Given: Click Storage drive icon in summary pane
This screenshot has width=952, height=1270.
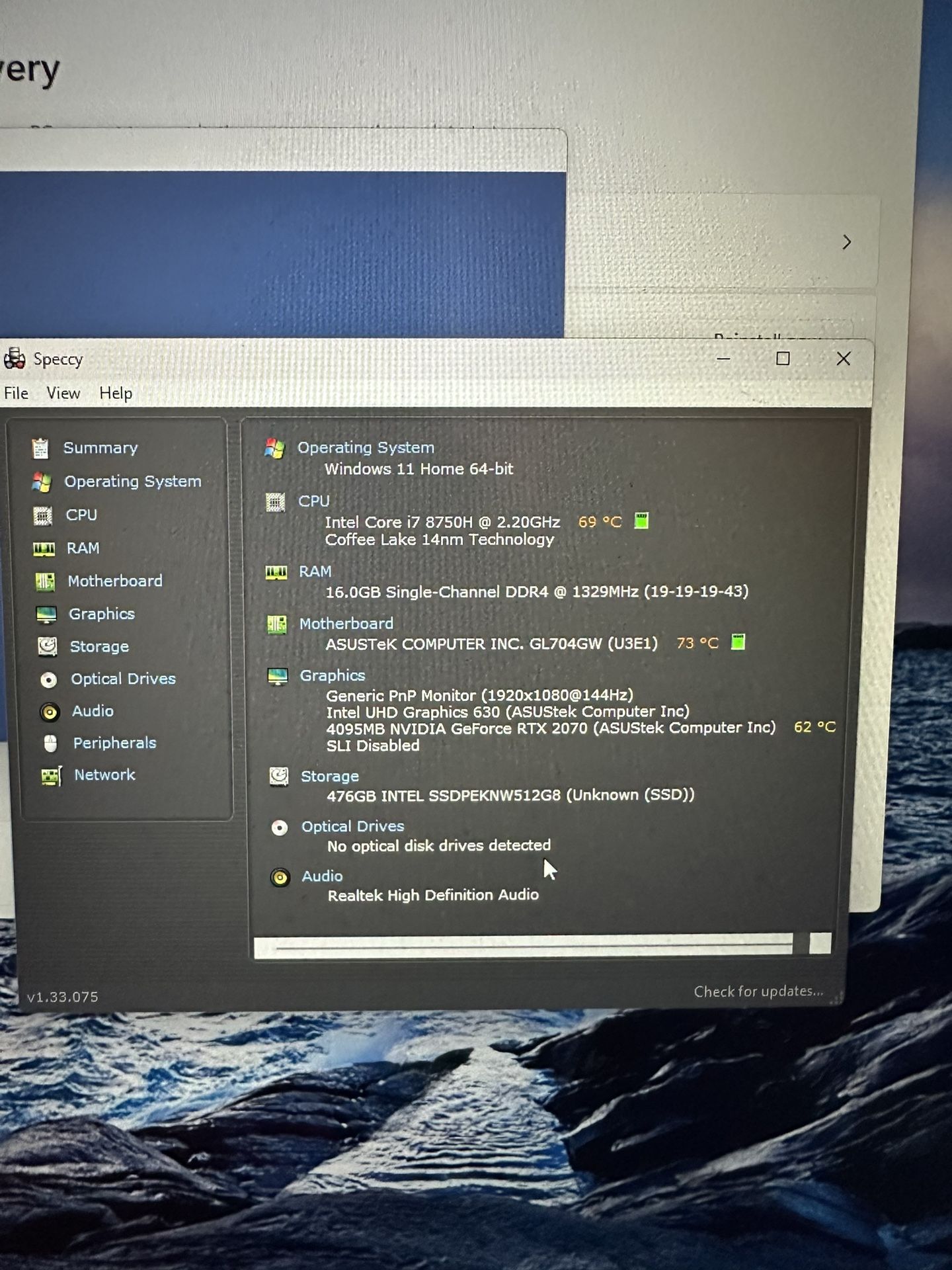Looking at the screenshot, I should (279, 776).
